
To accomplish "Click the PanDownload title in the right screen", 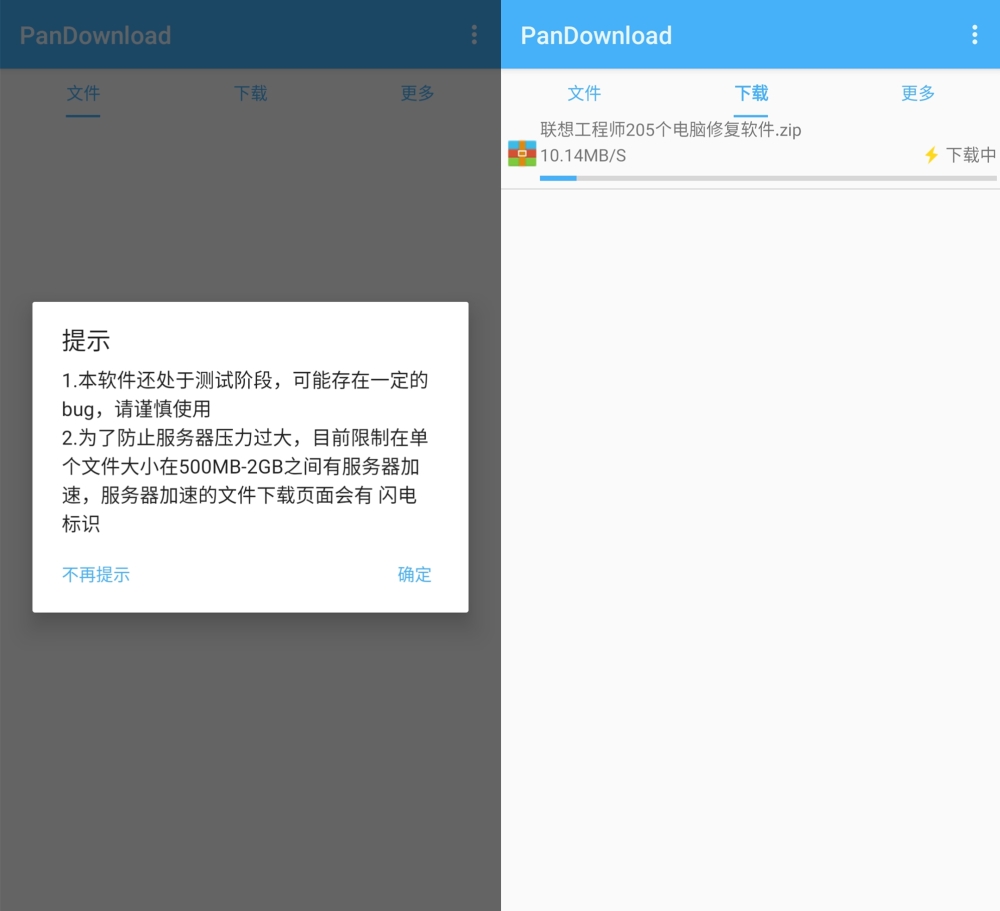I will [x=596, y=36].
